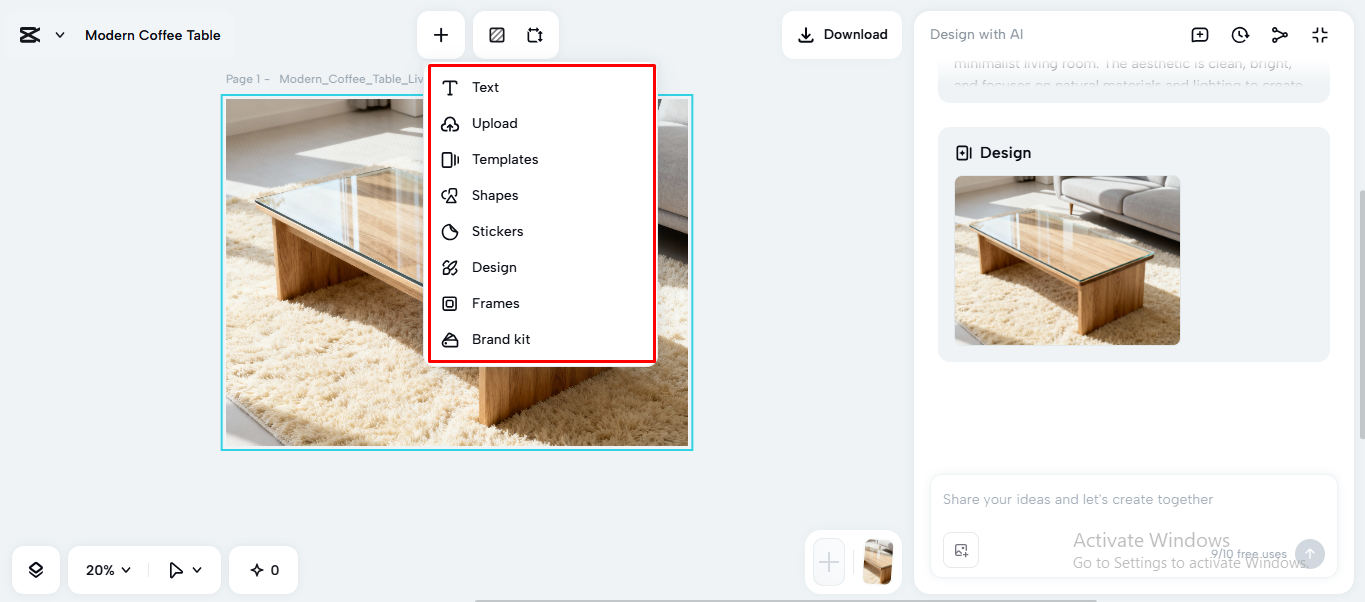Add a new page with bottom plus button
The height and width of the screenshot is (602, 1365).
pyautogui.click(x=829, y=562)
